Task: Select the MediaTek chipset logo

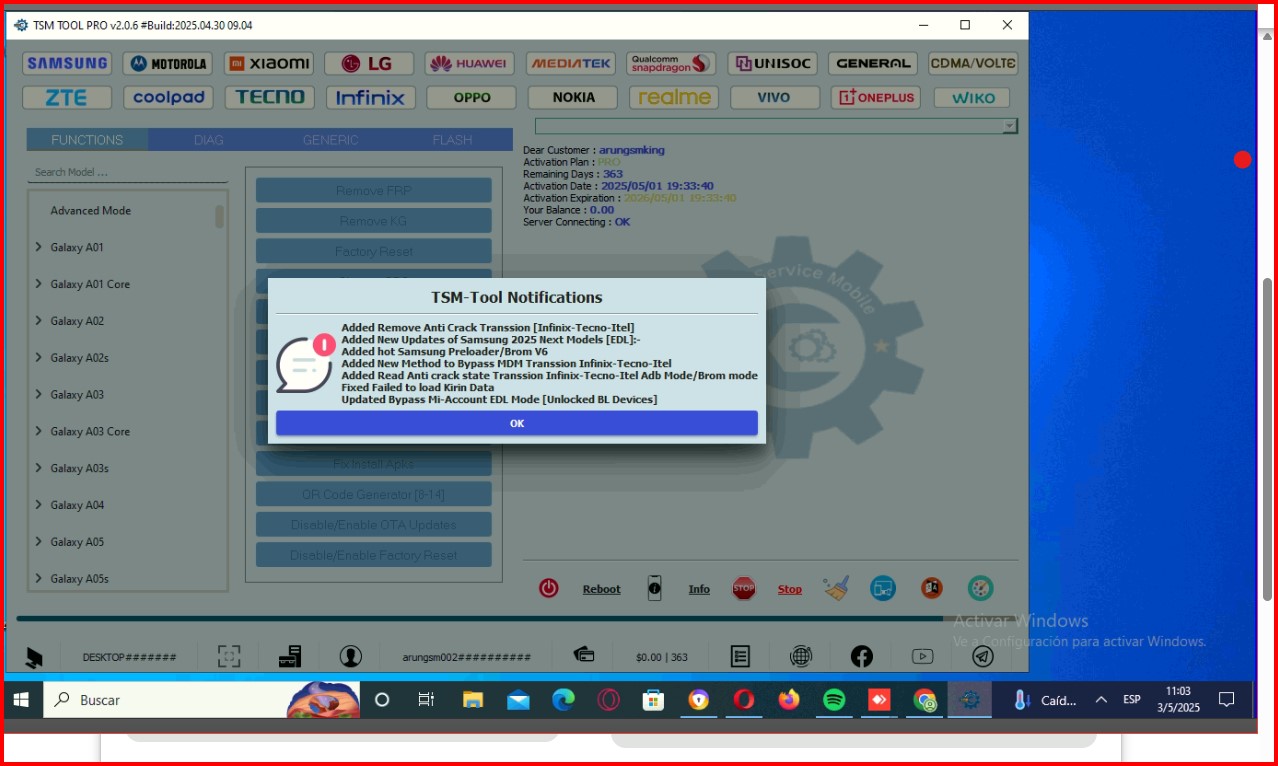Action: (x=571, y=63)
